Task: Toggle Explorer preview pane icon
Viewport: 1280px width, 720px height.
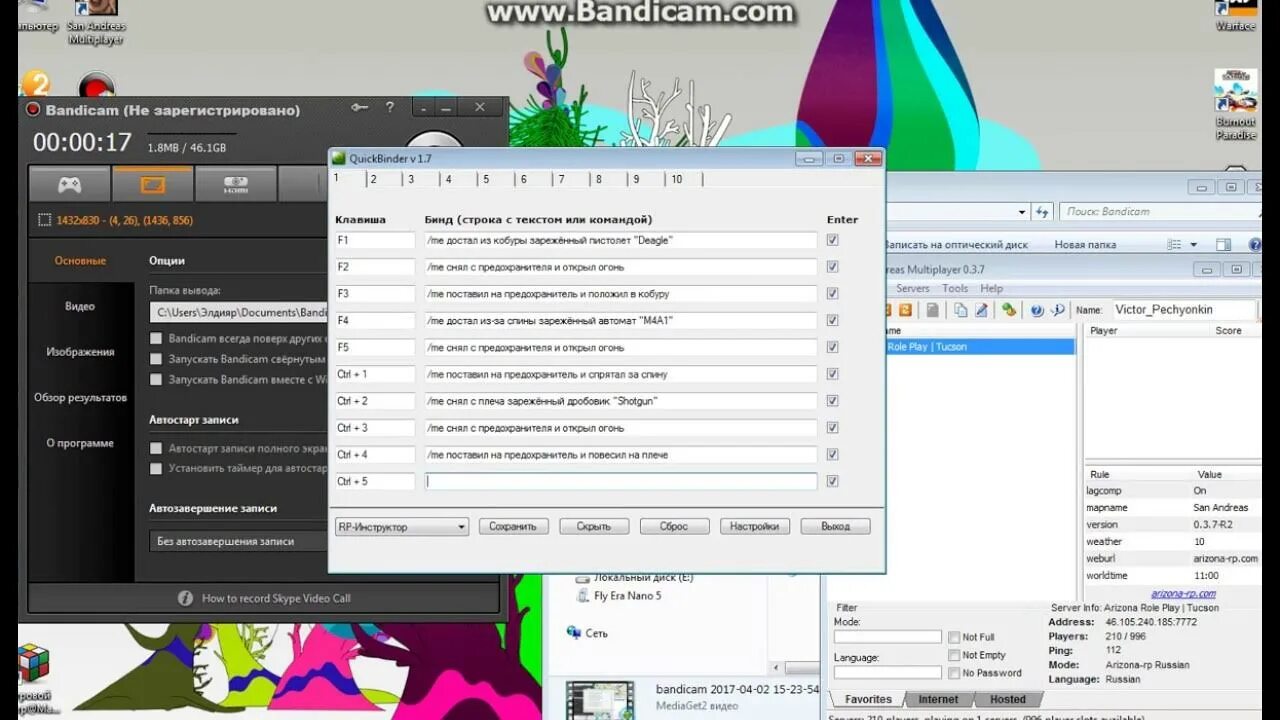Action: [1223, 244]
